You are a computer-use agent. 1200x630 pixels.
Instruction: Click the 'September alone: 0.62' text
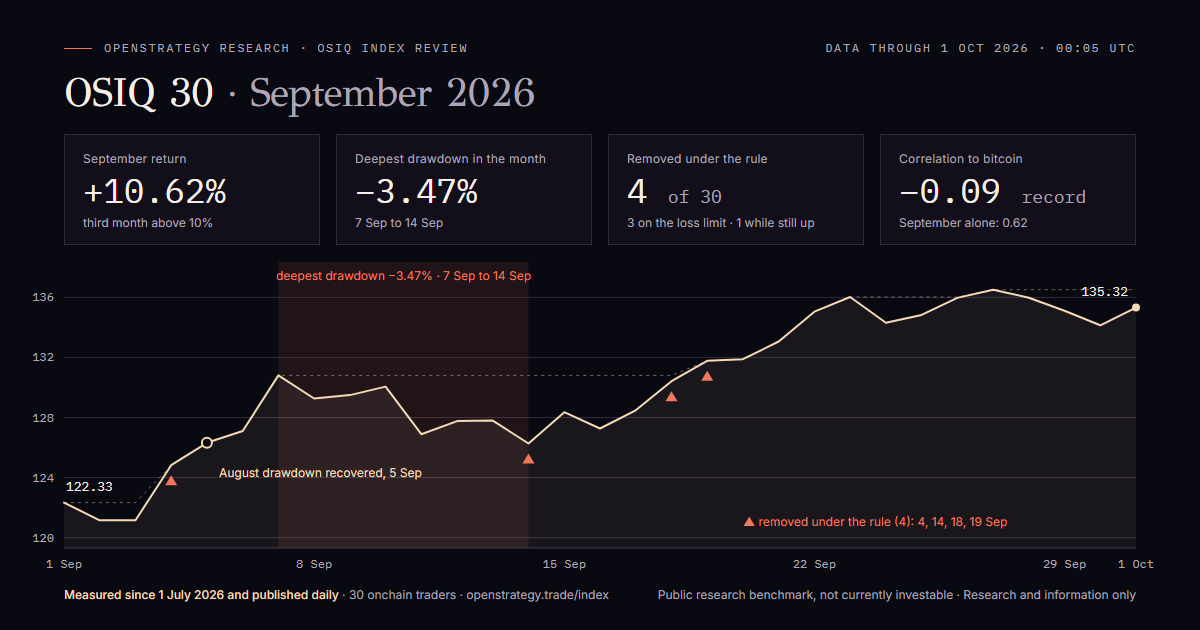tap(963, 223)
